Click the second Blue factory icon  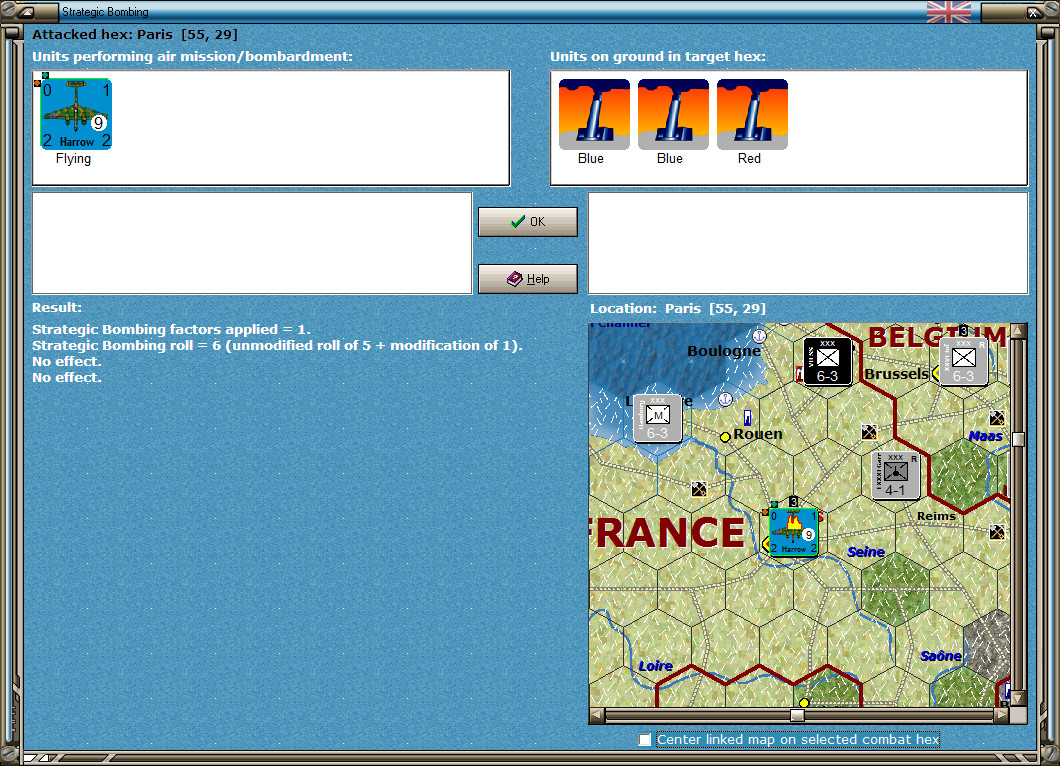[673, 114]
